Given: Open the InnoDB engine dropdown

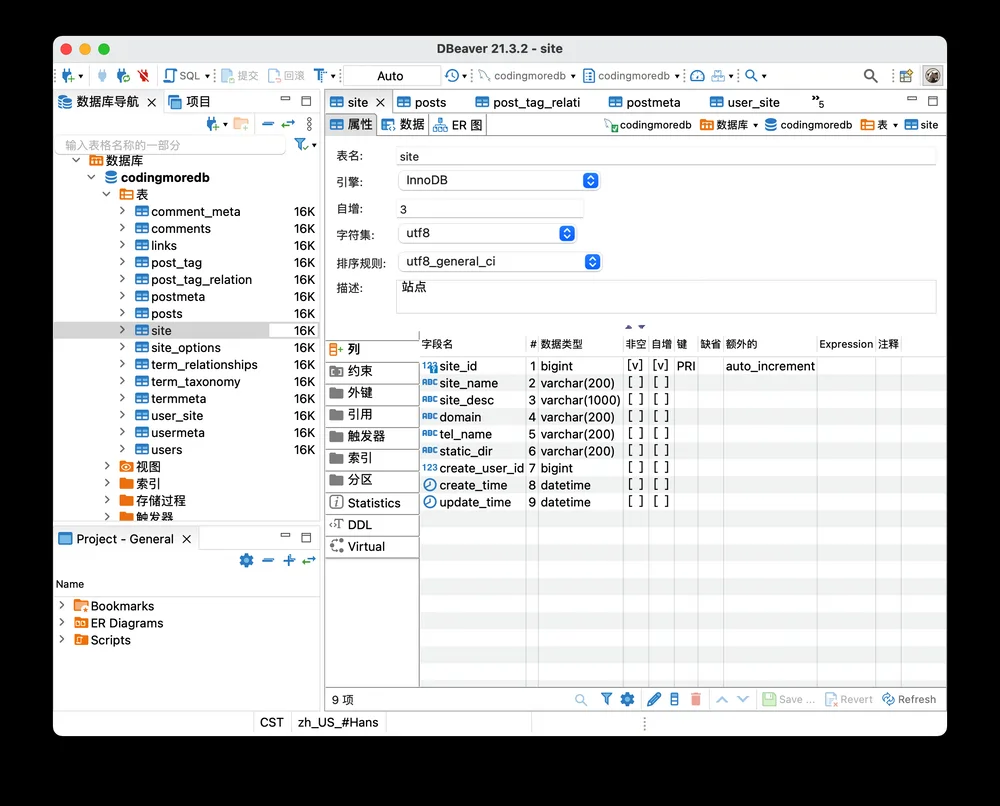Looking at the screenshot, I should click(499, 180).
